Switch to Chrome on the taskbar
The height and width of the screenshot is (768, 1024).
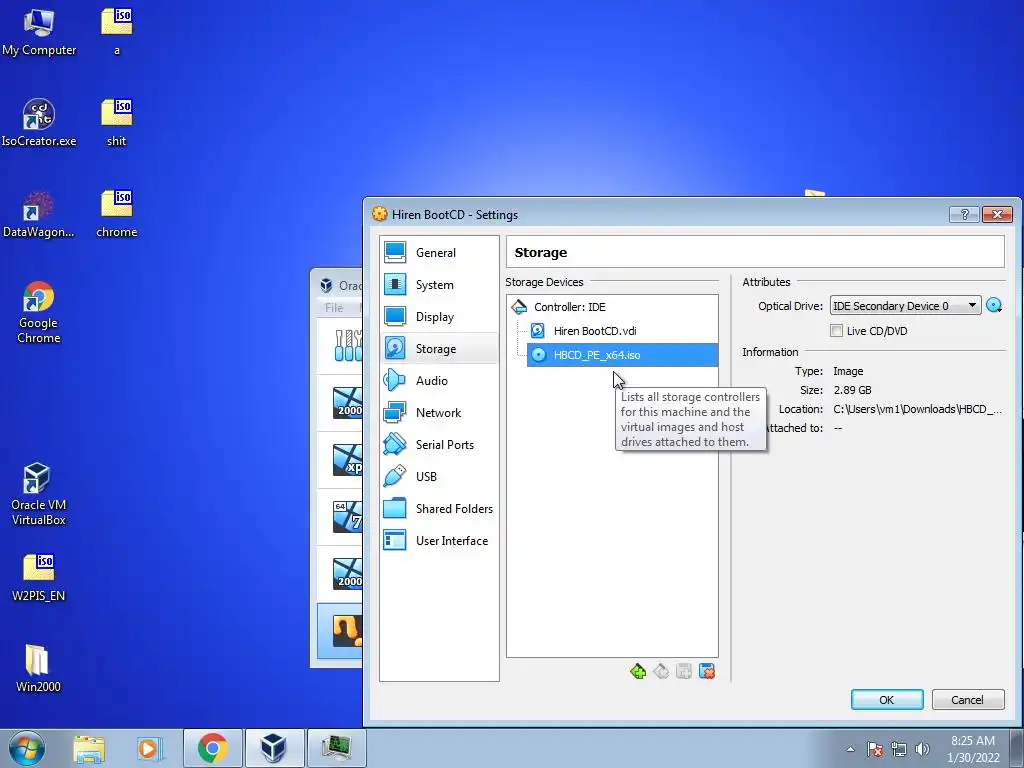[213, 748]
